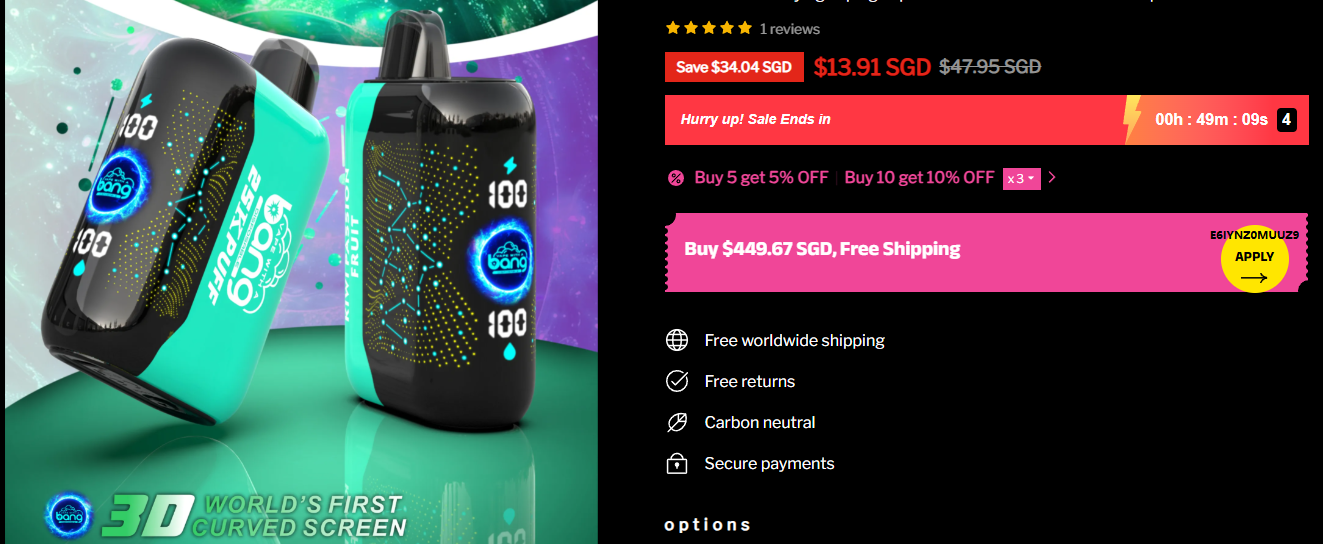Select the "Buy 10 get 10% OFF" offer
1323x544 pixels.
[x=919, y=177]
